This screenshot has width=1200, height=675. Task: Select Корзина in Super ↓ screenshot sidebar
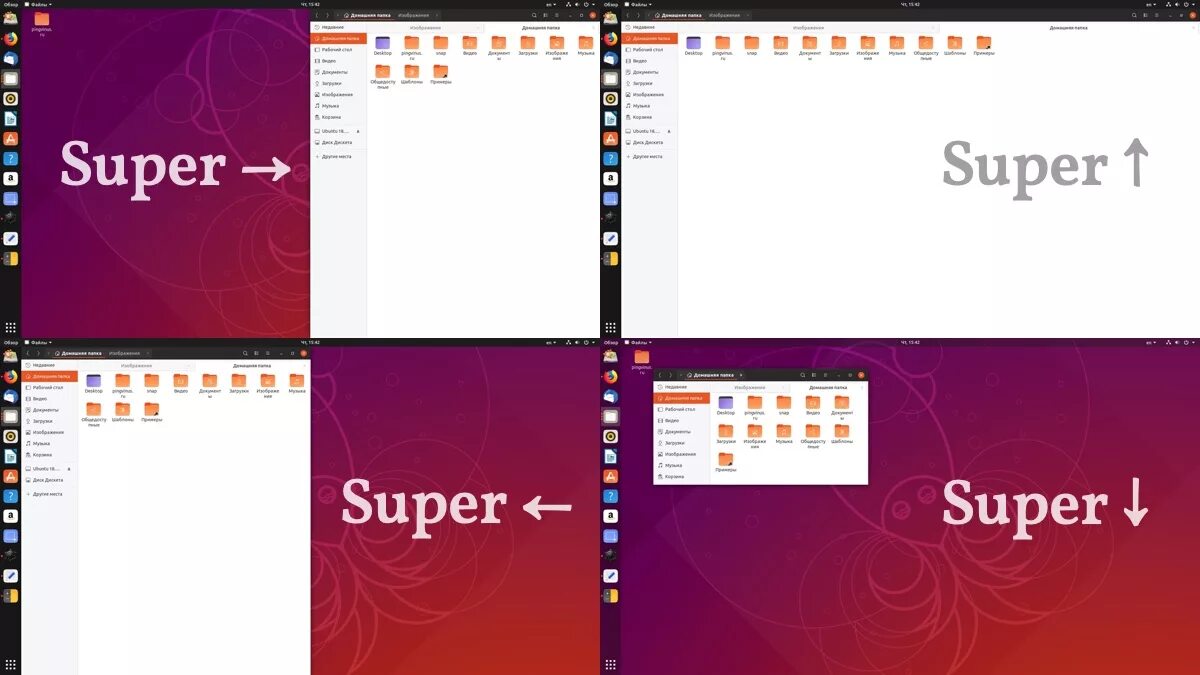(x=681, y=476)
